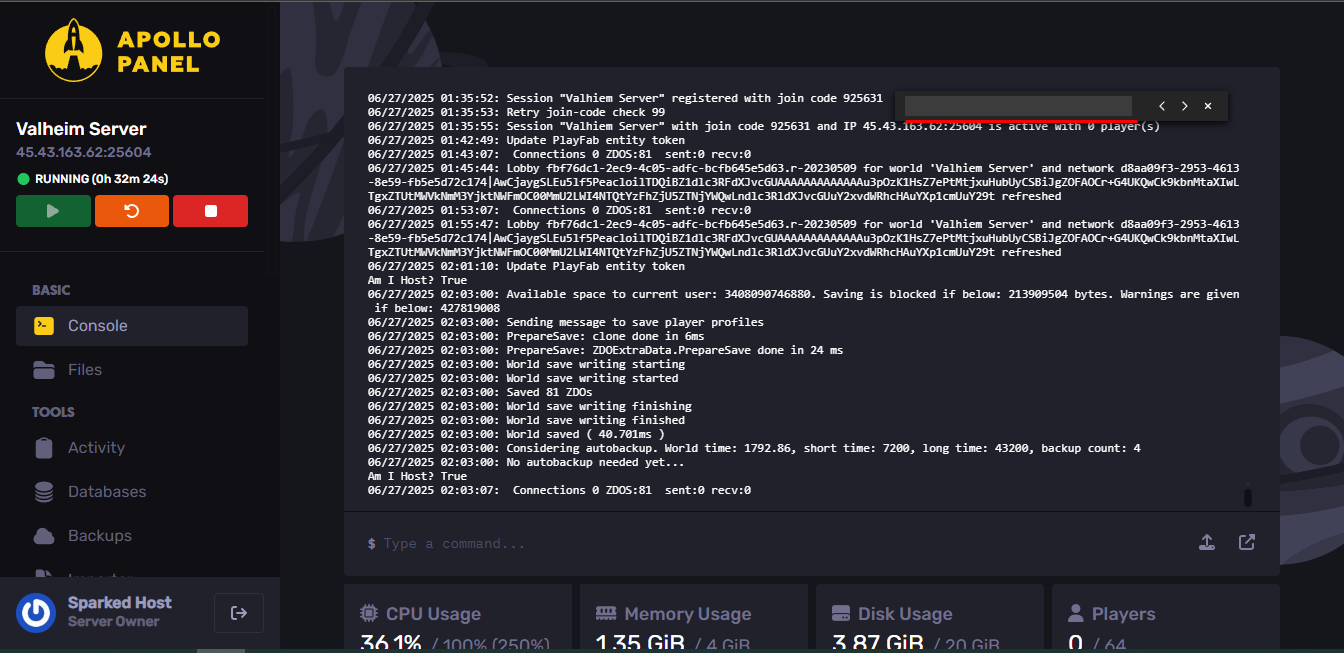The height and width of the screenshot is (653, 1344).
Task: Click the 'Saved 81 ZDOs' log line
Action: tap(482, 392)
